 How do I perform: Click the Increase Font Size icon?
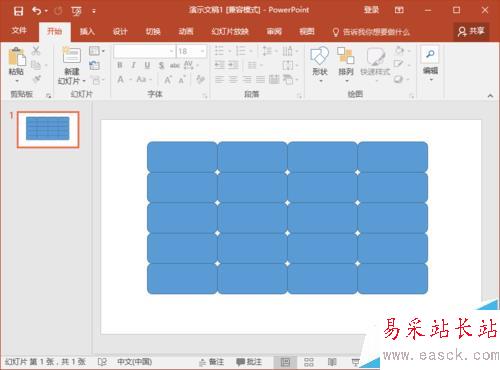tap(168, 79)
